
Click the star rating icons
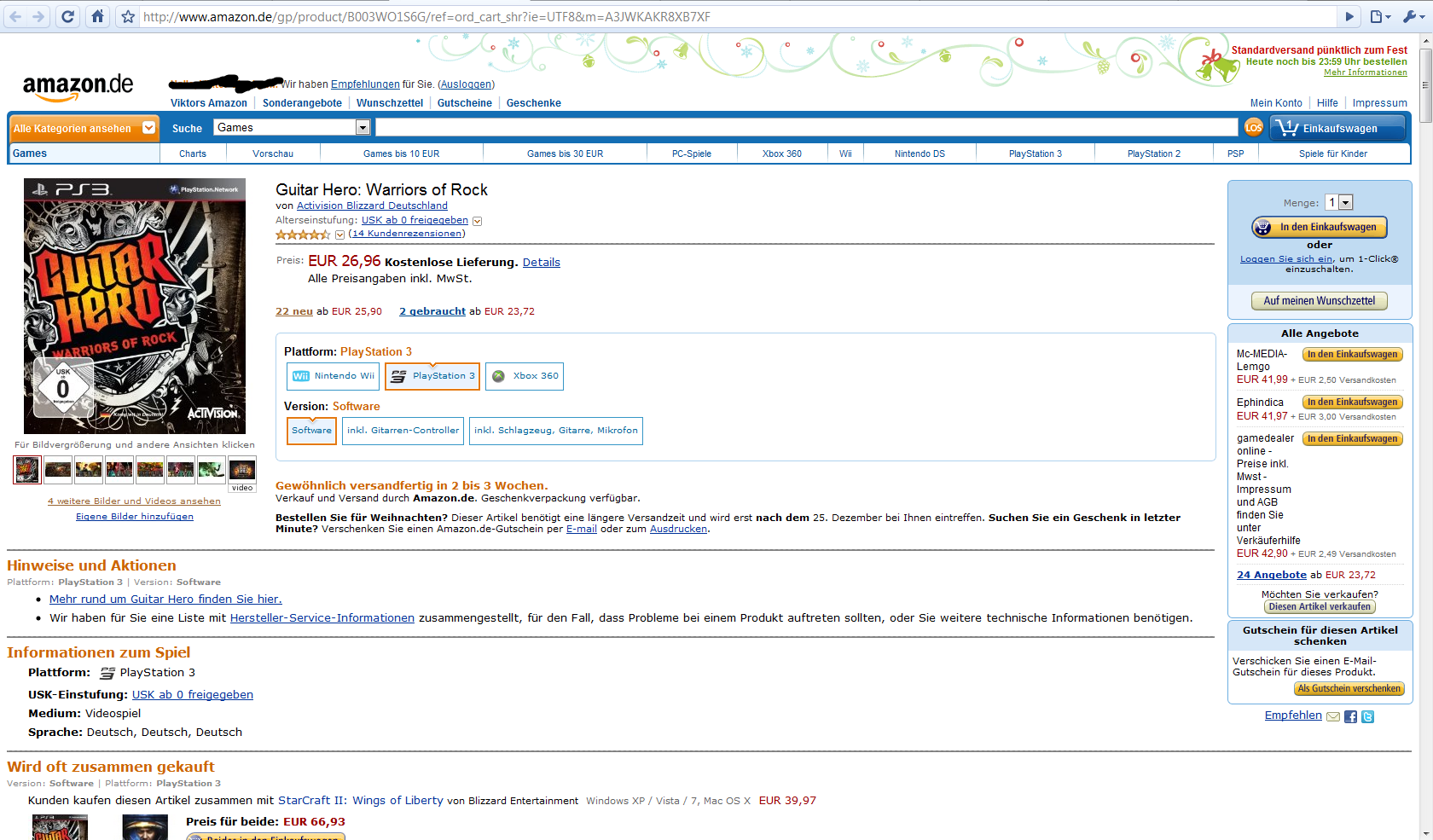(303, 234)
